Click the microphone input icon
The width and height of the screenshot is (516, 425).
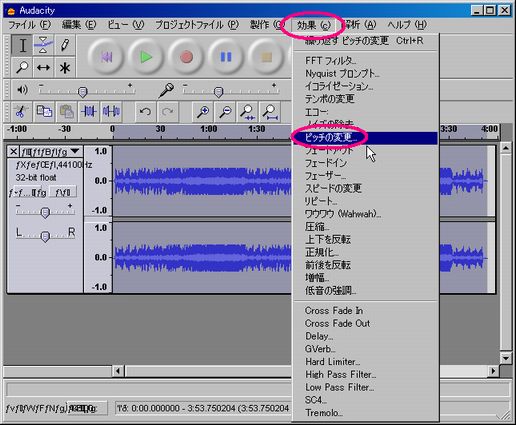166,90
